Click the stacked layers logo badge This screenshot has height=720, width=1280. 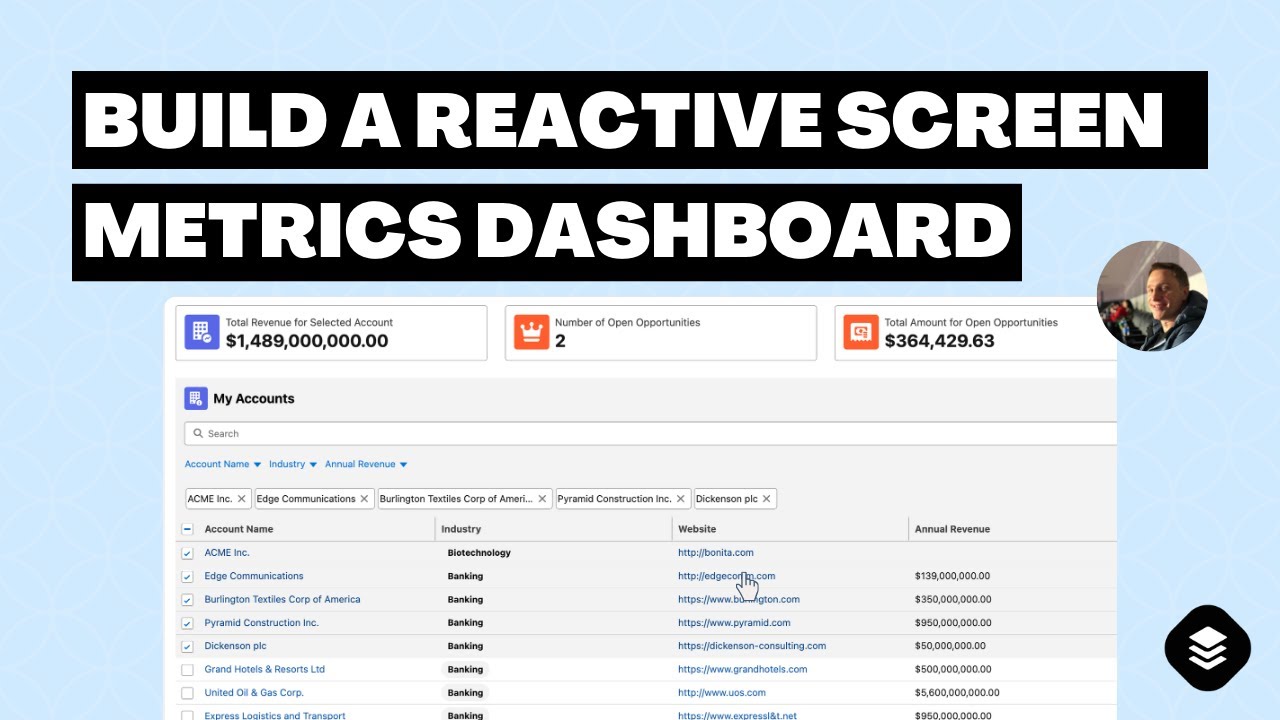(x=1208, y=648)
